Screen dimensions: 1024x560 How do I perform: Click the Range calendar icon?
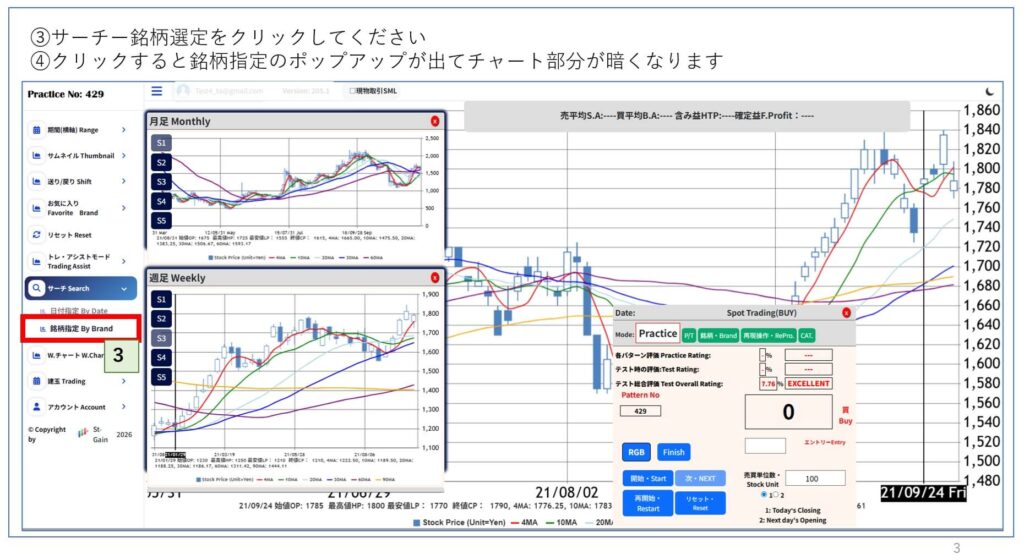[37, 129]
